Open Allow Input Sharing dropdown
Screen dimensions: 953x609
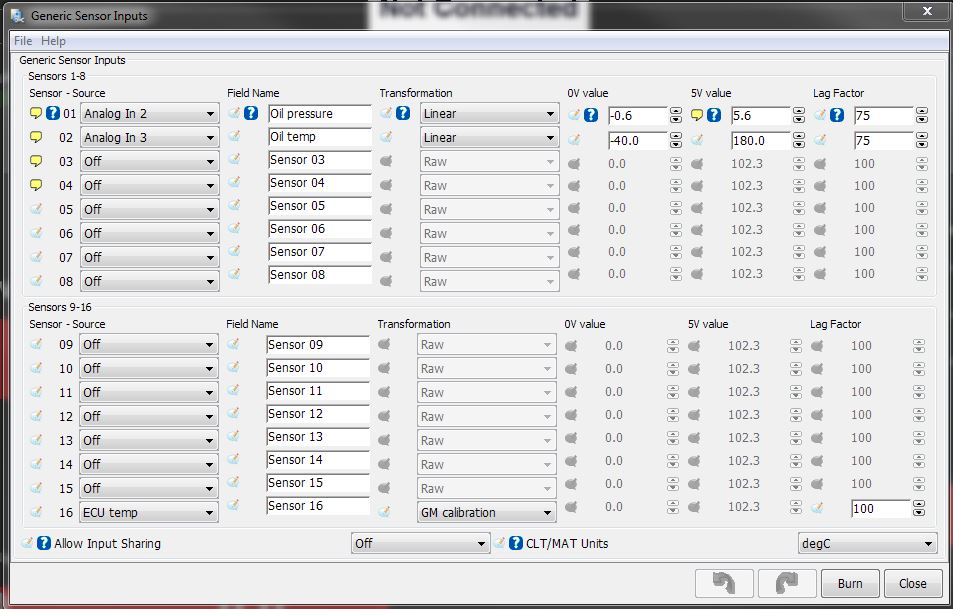(x=421, y=543)
